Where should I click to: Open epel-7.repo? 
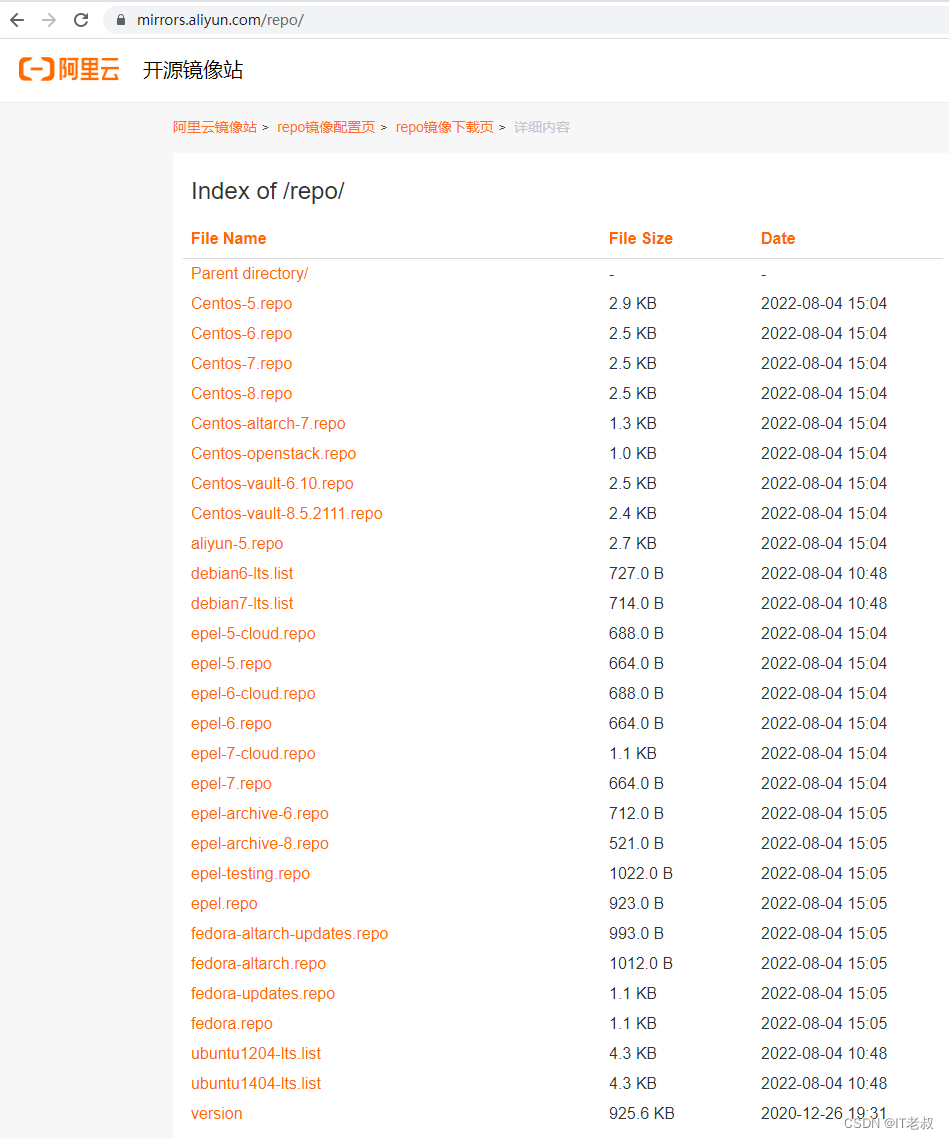click(x=231, y=784)
